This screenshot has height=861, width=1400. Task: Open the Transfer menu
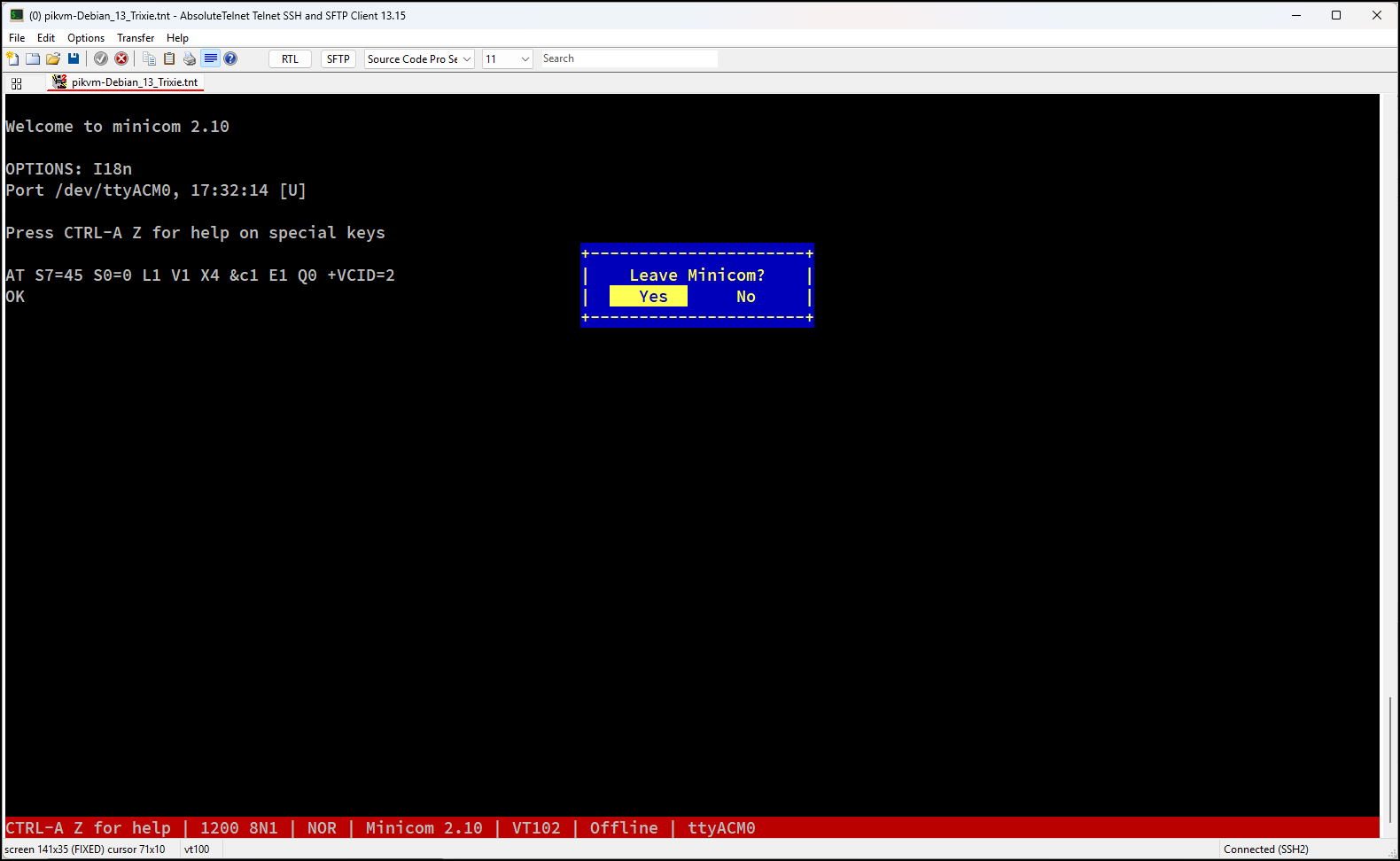pos(136,38)
